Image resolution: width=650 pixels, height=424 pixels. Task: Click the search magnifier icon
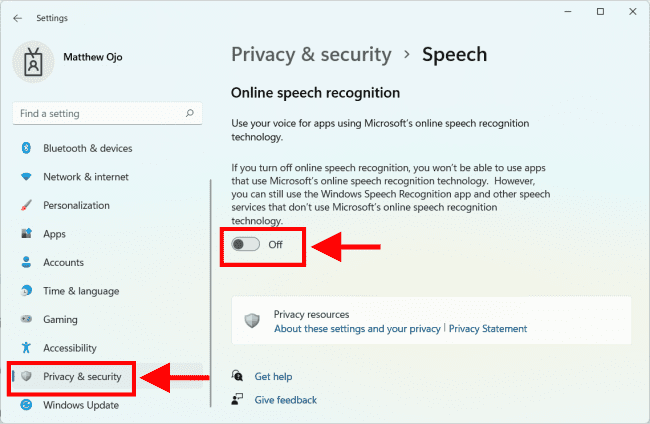point(188,114)
